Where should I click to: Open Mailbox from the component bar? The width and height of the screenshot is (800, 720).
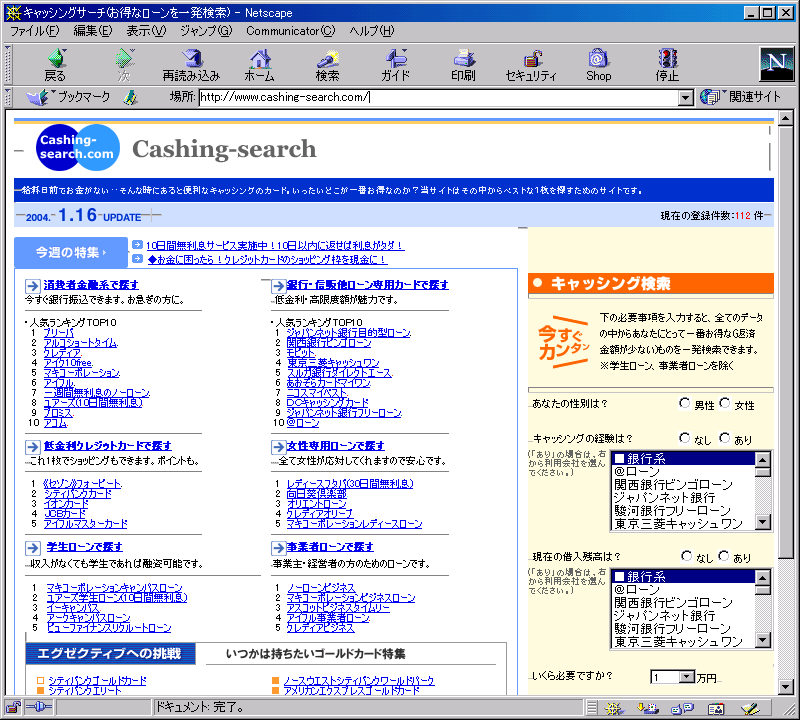click(648, 708)
